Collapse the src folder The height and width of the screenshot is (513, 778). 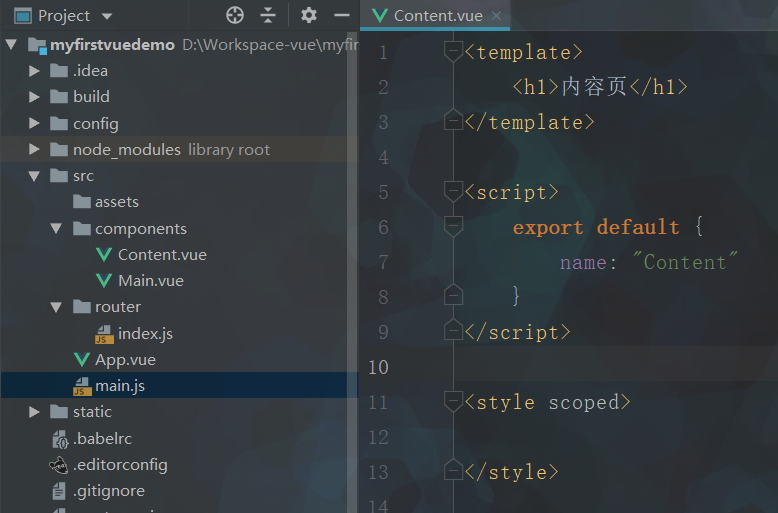(35, 176)
